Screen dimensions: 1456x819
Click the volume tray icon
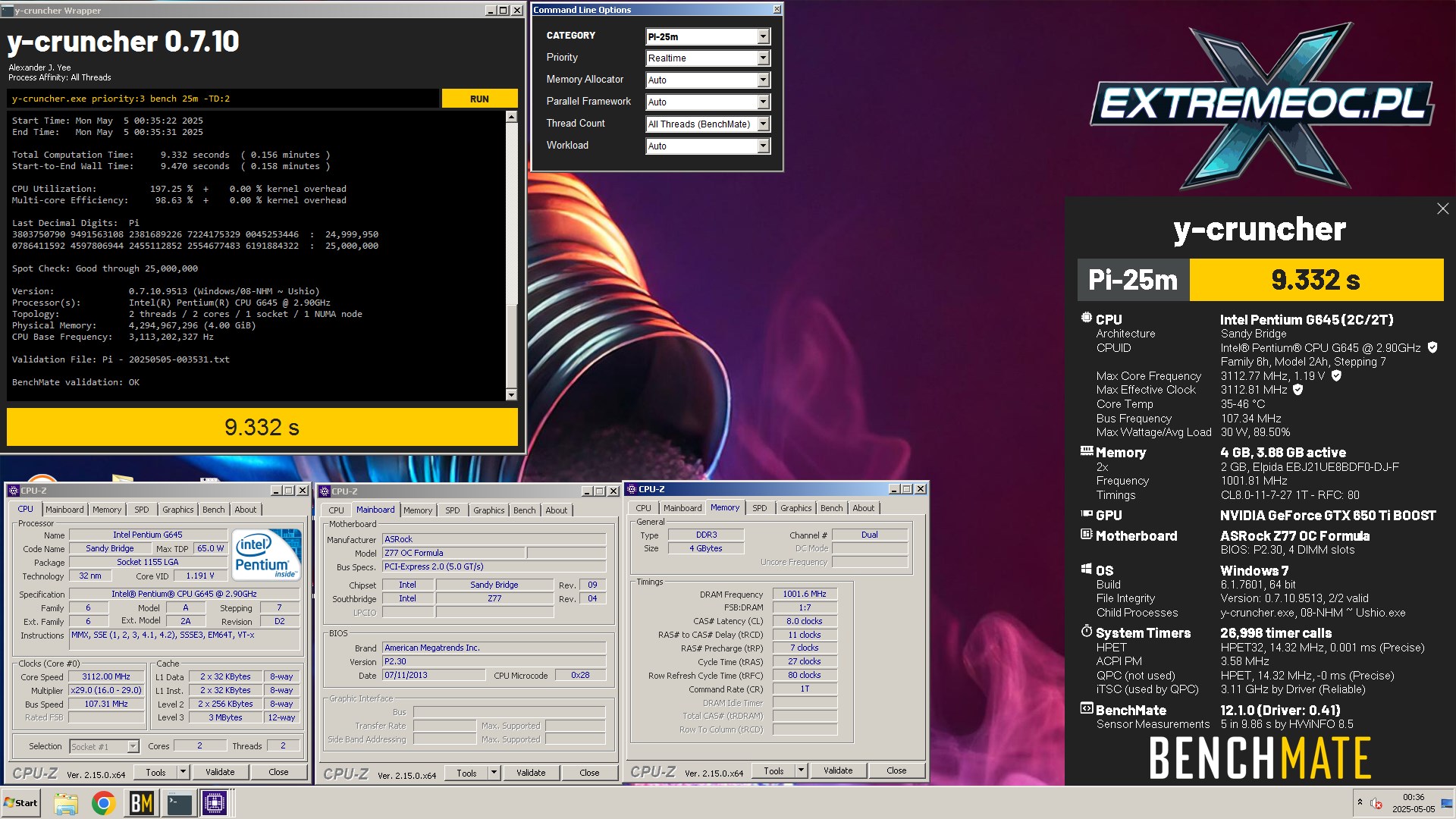pyautogui.click(x=1376, y=803)
